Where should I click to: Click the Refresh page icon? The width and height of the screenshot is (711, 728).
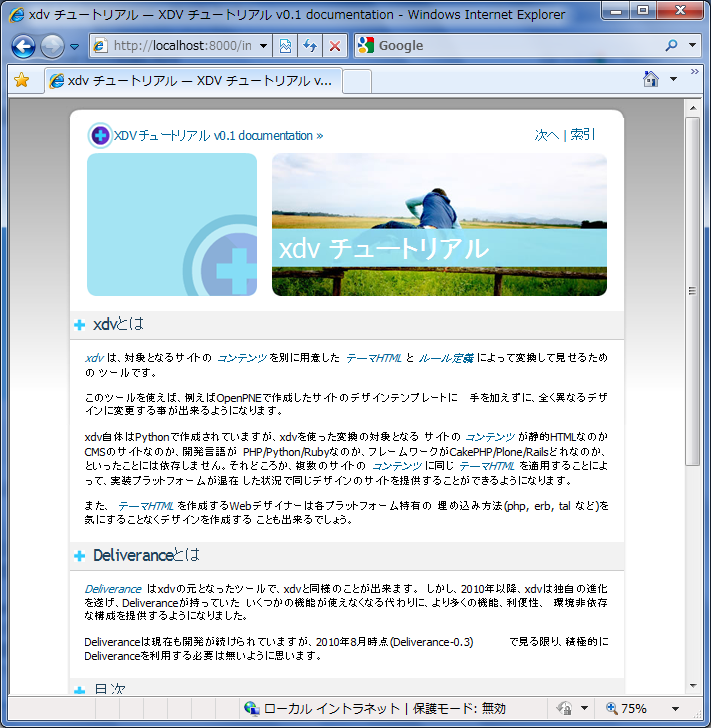310,46
